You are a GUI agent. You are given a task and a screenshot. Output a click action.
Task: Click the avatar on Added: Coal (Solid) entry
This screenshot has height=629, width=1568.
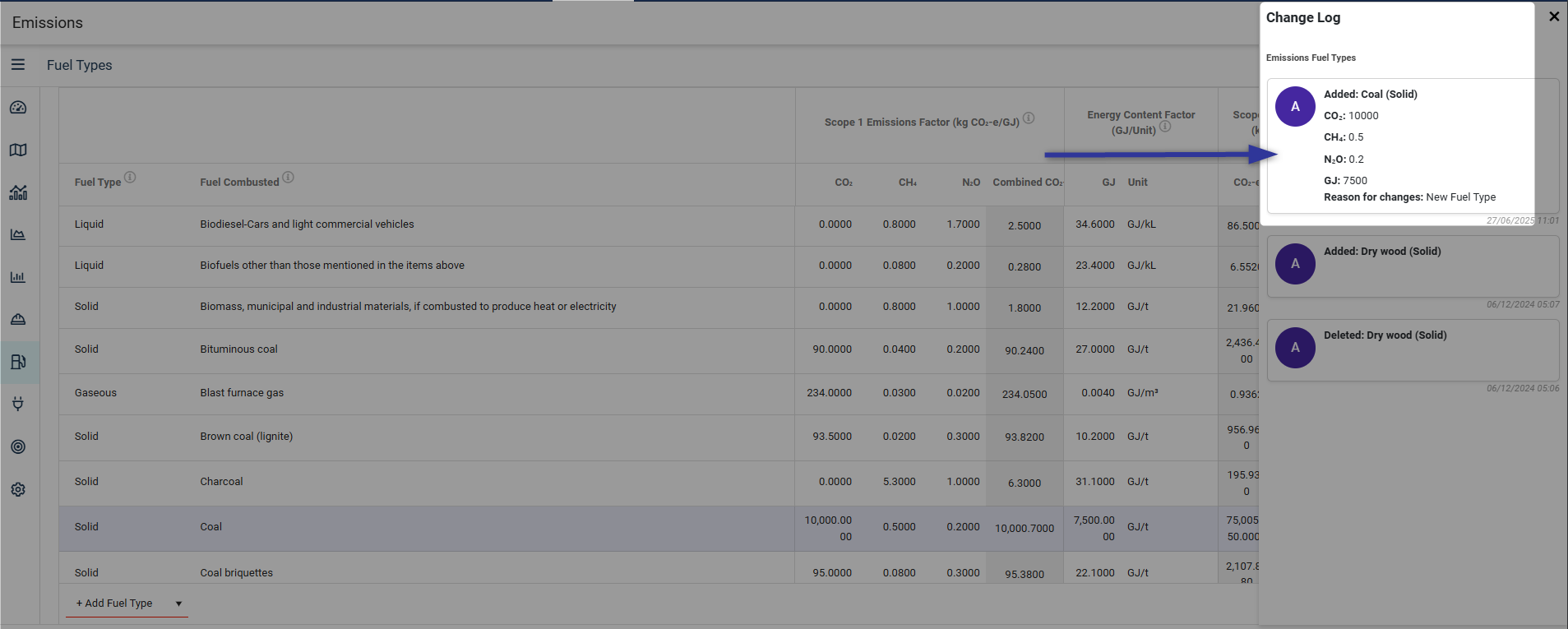click(x=1295, y=106)
